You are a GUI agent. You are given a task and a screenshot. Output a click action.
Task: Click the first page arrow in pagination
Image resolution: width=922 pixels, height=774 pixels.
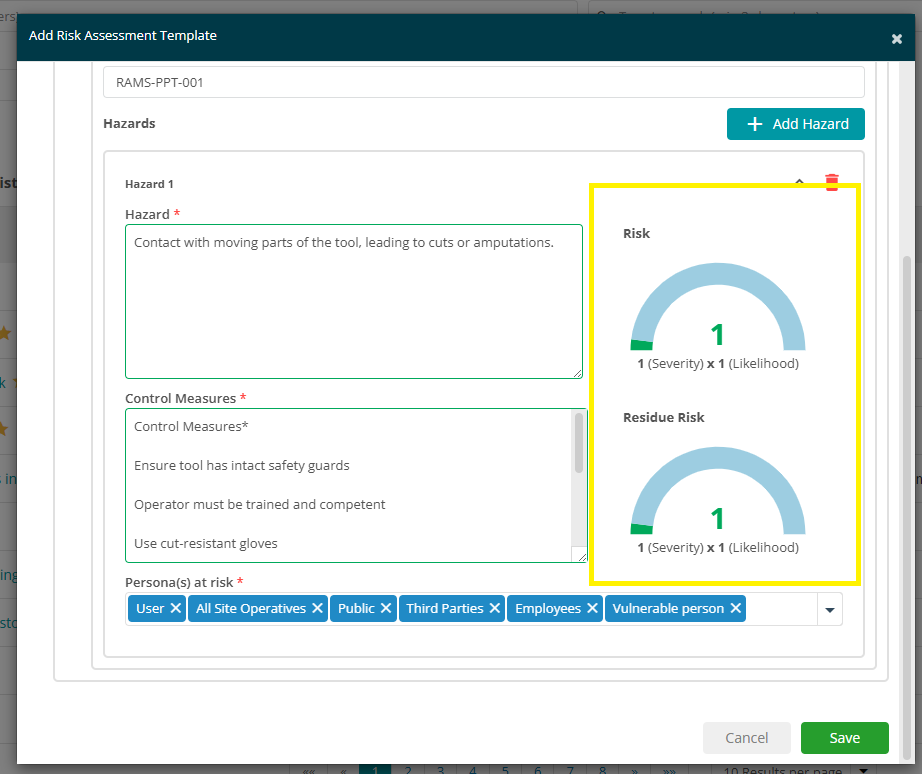pyautogui.click(x=308, y=769)
